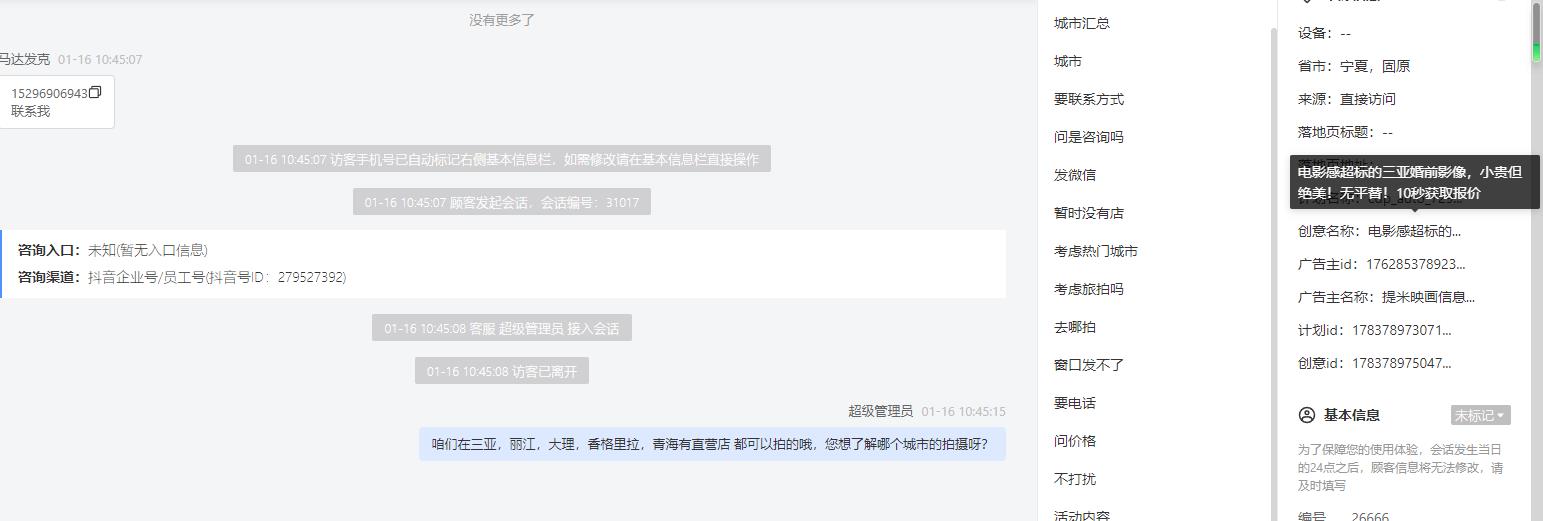This screenshot has height=521, width=1543.
Task: Select the 不打扰 quick reply
Action: coord(1074,479)
